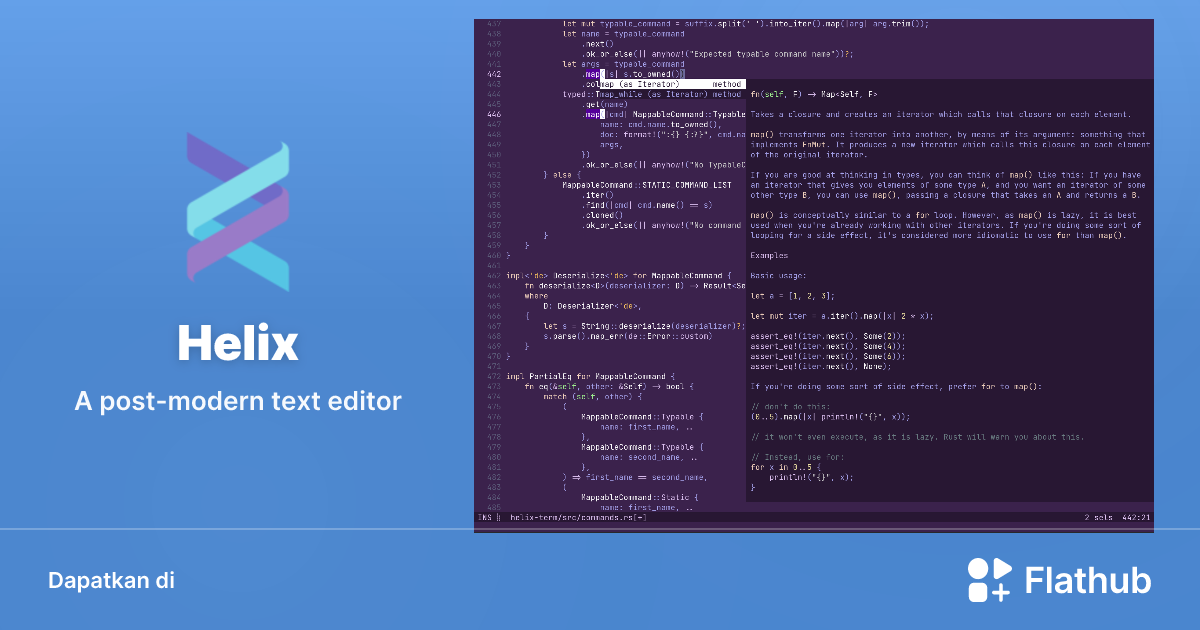This screenshot has height=630, width=1200.
Task: Click the "A post-modern text editor" tagline
Action: pyautogui.click(x=237, y=401)
